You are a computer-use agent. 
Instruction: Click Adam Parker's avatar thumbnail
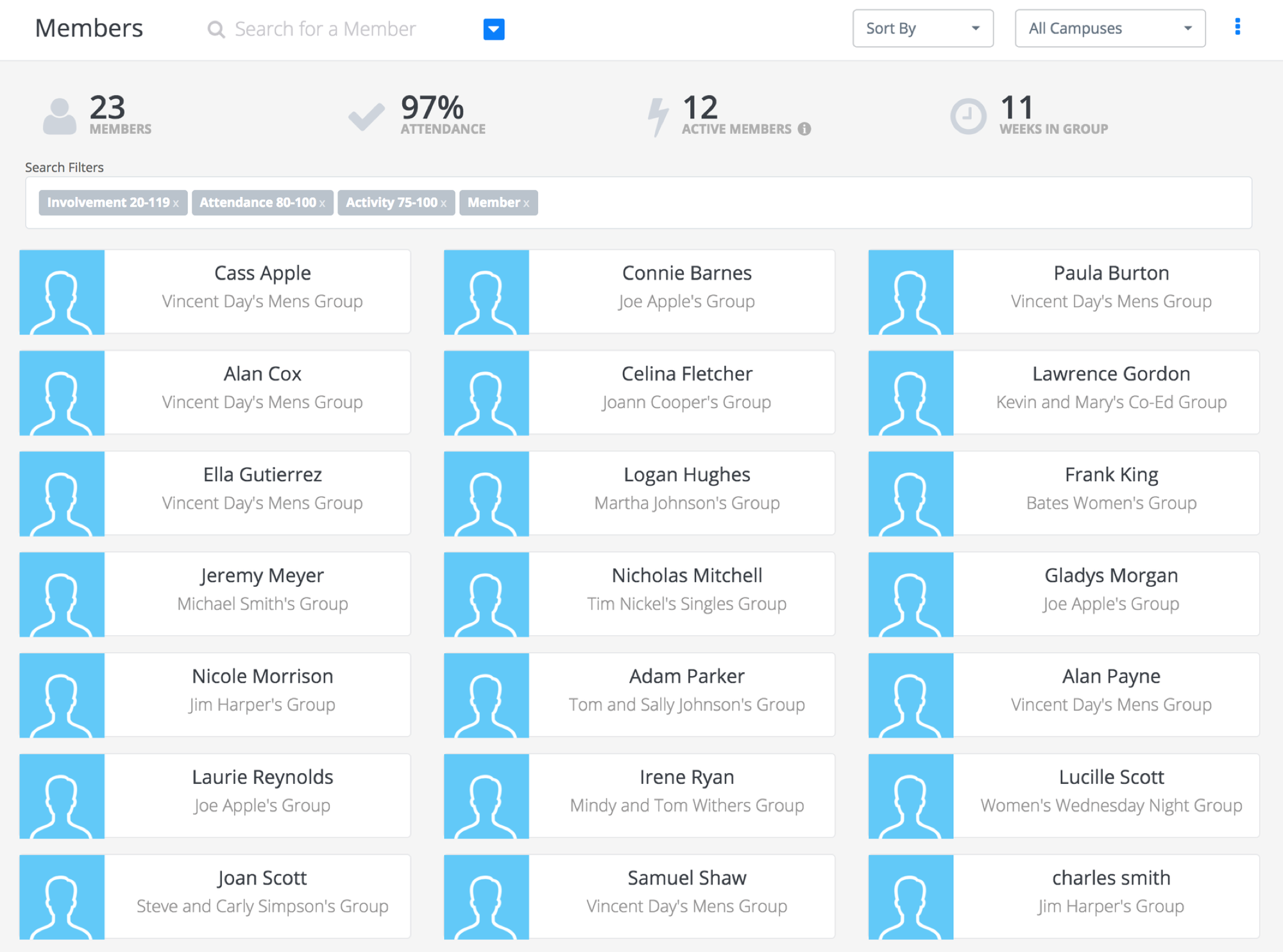pyautogui.click(x=486, y=695)
